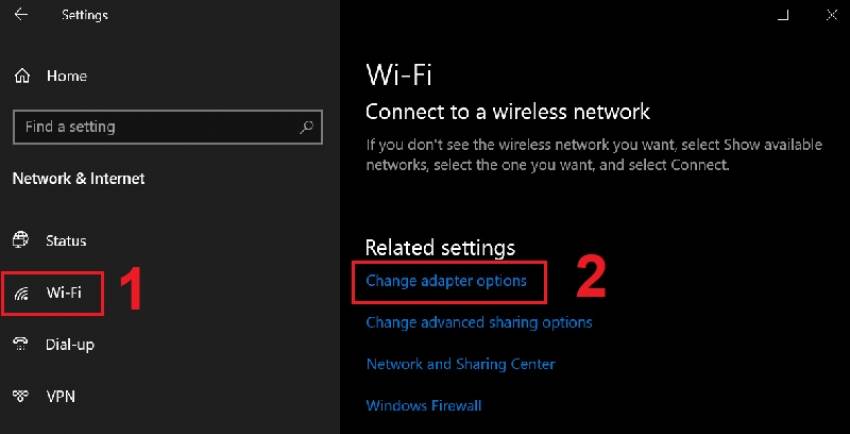Viewport: 850px width, 434px height.
Task: Click the Wi-Fi signal icon
Action: pos(21,293)
